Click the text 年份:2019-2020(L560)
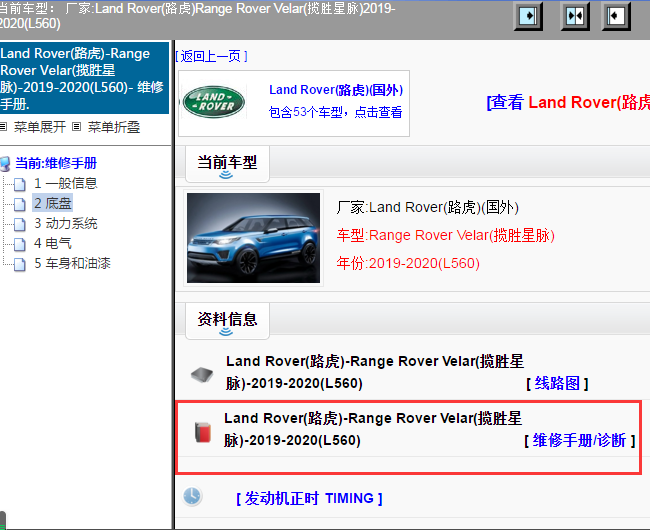The height and width of the screenshot is (530, 650). 408,263
